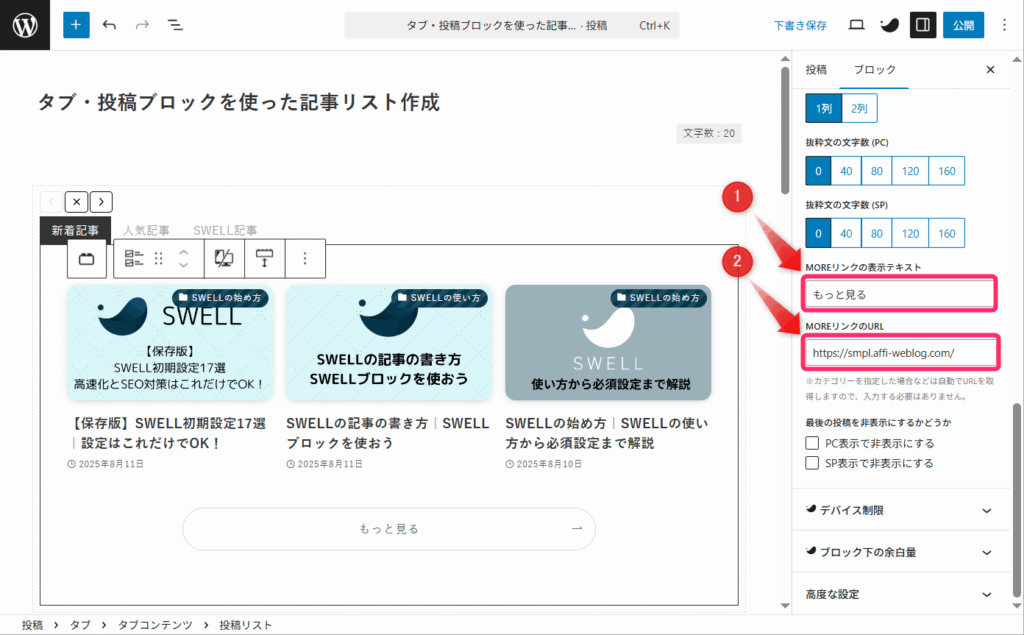Click the gray SWELL使い方 post thumbnail
This screenshot has width=1024, height=635.
point(608,342)
